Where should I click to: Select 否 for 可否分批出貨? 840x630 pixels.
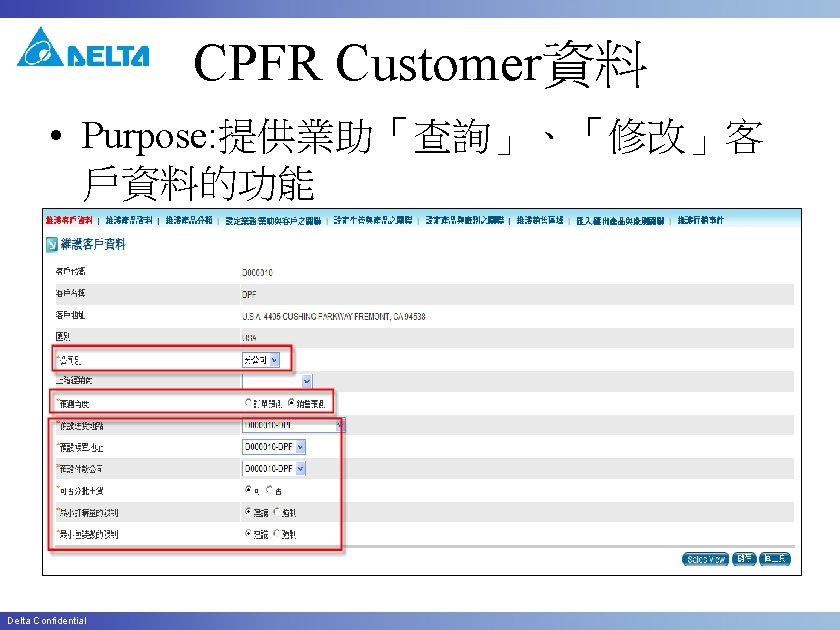pyautogui.click(x=269, y=490)
